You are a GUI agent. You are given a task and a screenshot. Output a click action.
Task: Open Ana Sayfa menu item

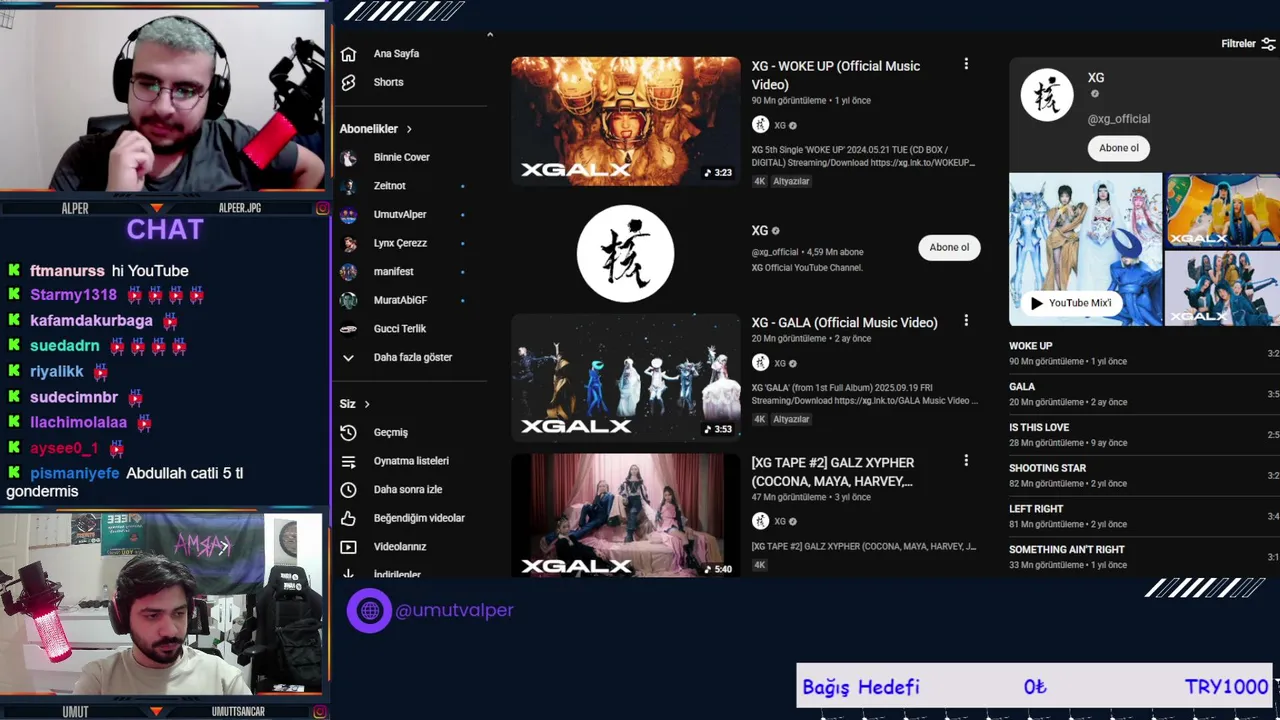tap(396, 54)
